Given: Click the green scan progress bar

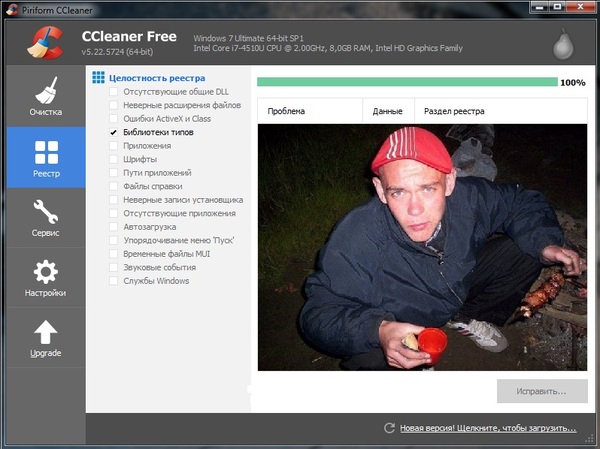Looking at the screenshot, I should tap(406, 82).
